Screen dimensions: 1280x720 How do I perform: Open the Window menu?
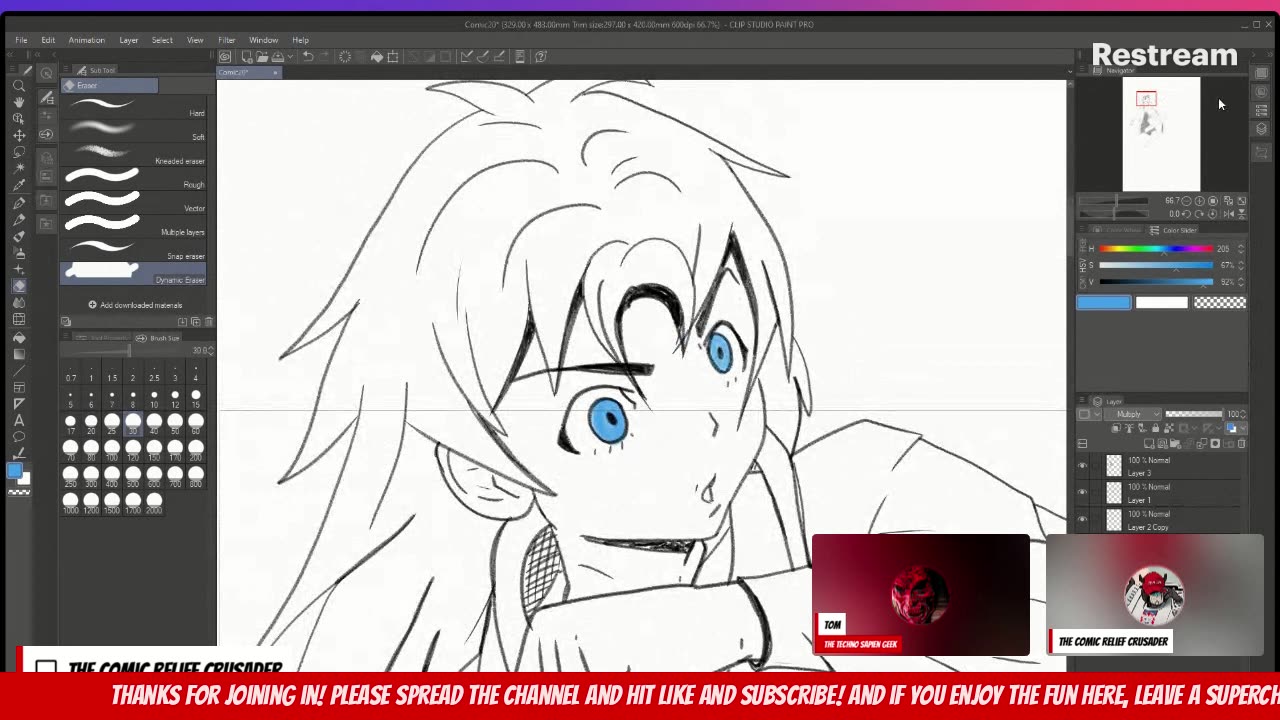(x=263, y=40)
